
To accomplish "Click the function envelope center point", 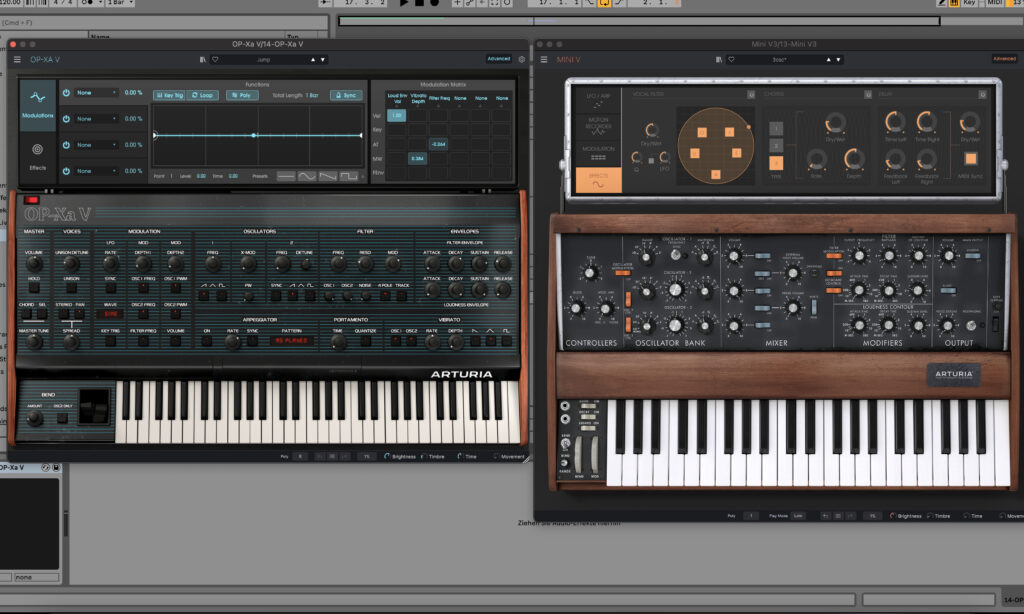I will [254, 135].
